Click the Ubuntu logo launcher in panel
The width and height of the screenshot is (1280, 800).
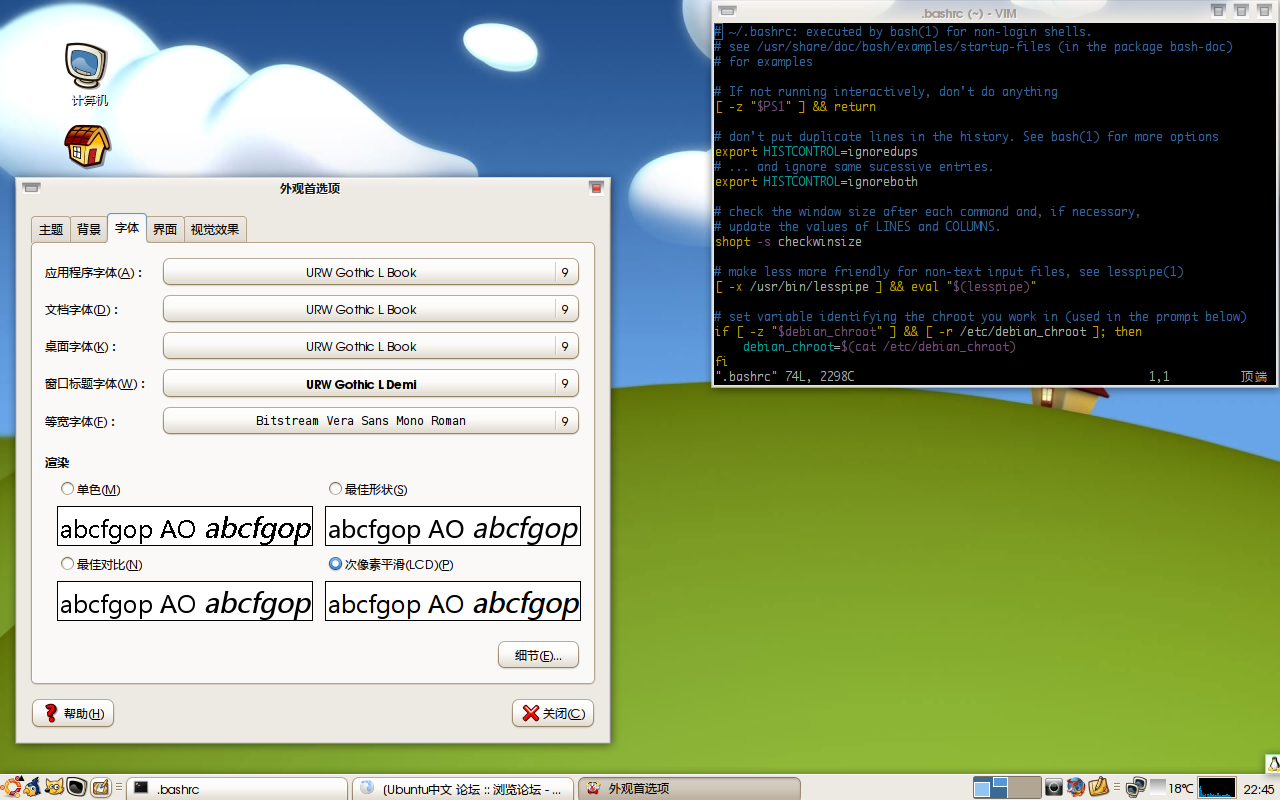click(12, 787)
